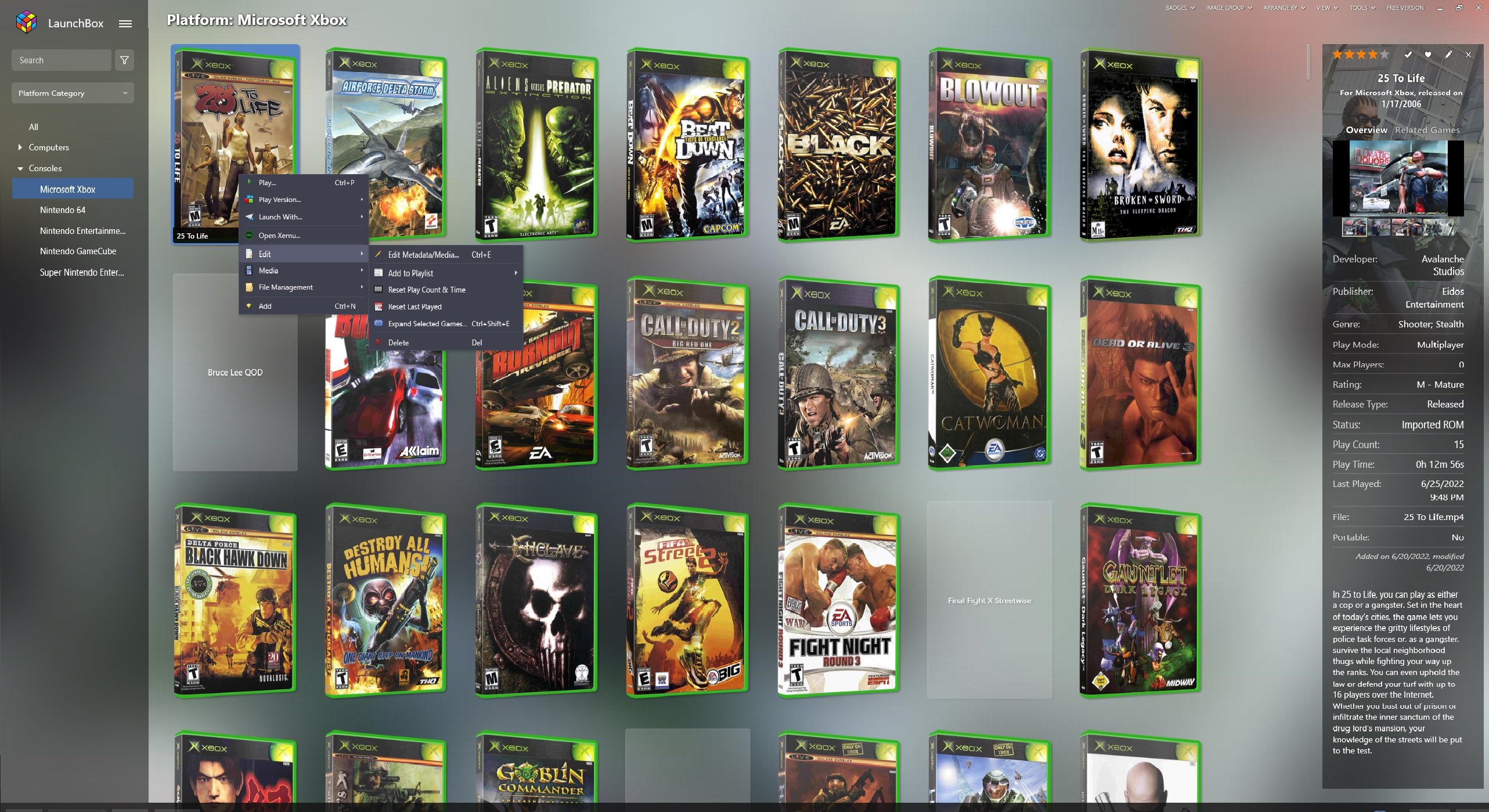This screenshot has width=1489, height=812.
Task: Open the Platform Category dropdown
Action: click(x=73, y=93)
